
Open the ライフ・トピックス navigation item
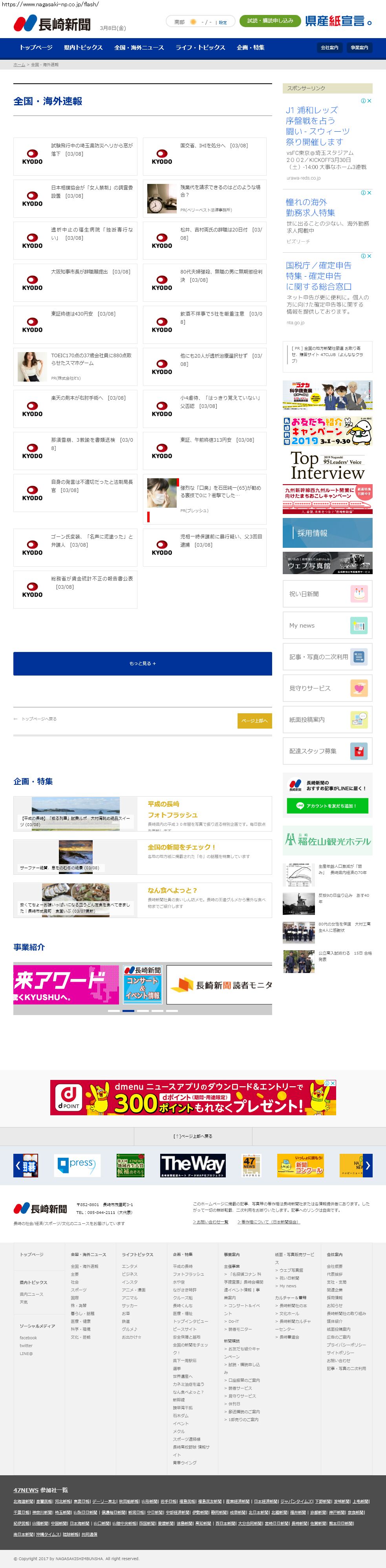coord(201,48)
